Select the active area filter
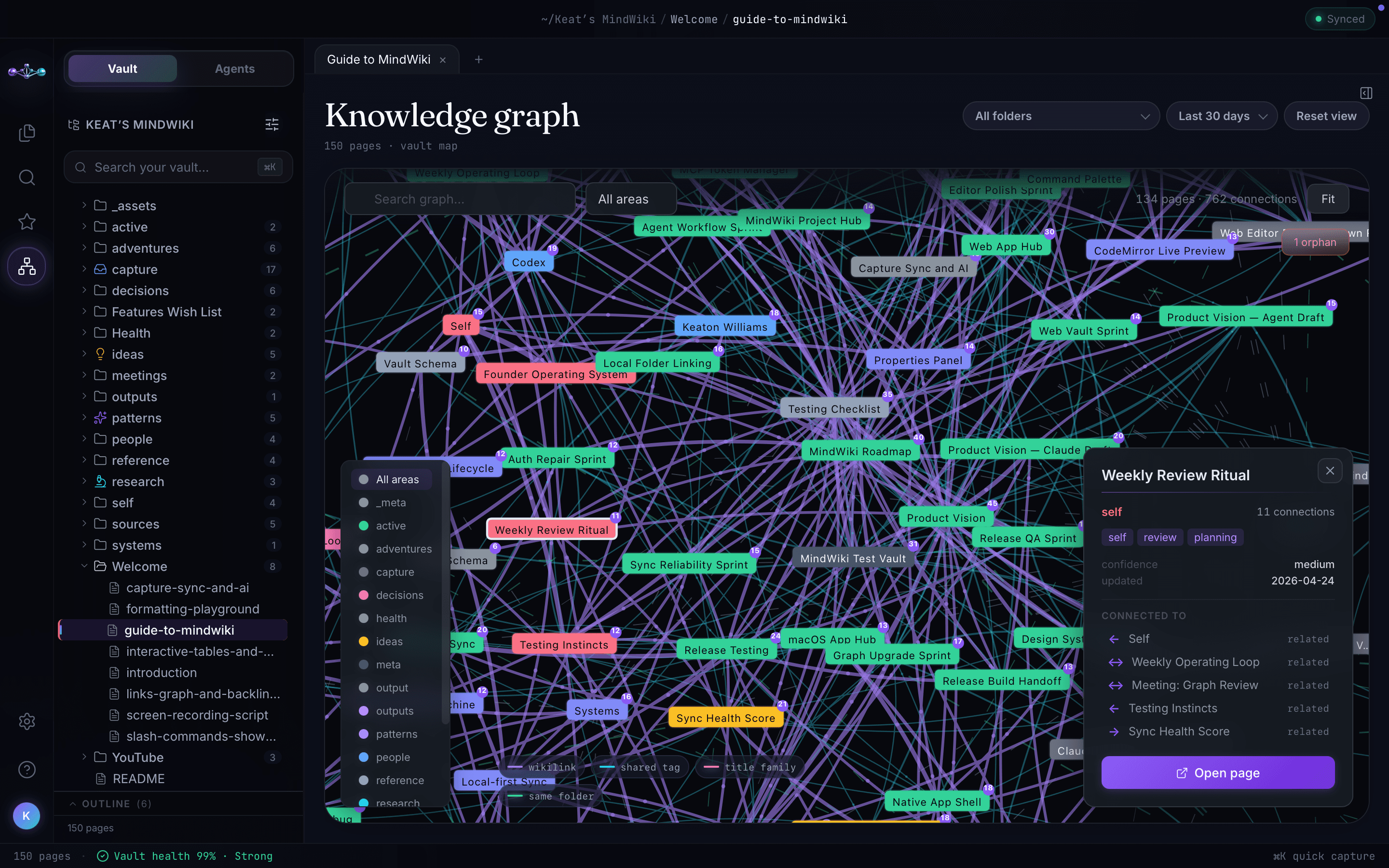The width and height of the screenshot is (1389, 868). [x=392, y=526]
